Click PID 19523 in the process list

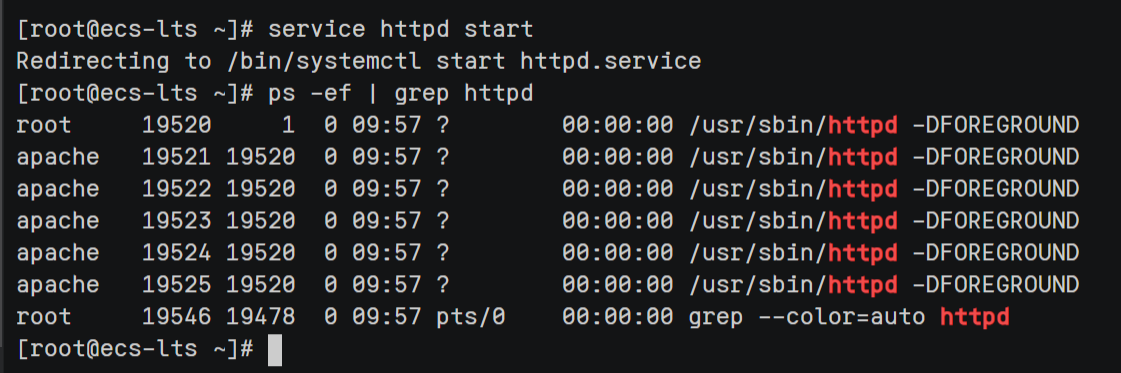(177, 221)
